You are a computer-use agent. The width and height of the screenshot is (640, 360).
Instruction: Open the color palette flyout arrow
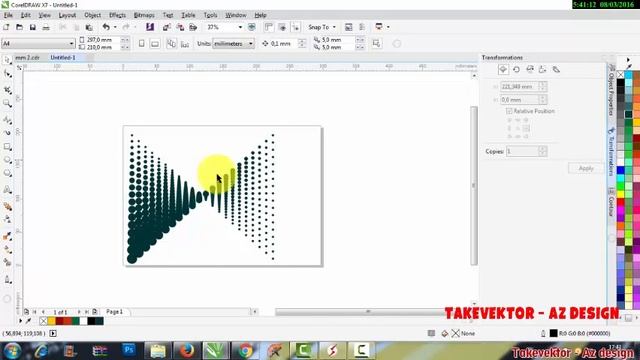point(628,60)
